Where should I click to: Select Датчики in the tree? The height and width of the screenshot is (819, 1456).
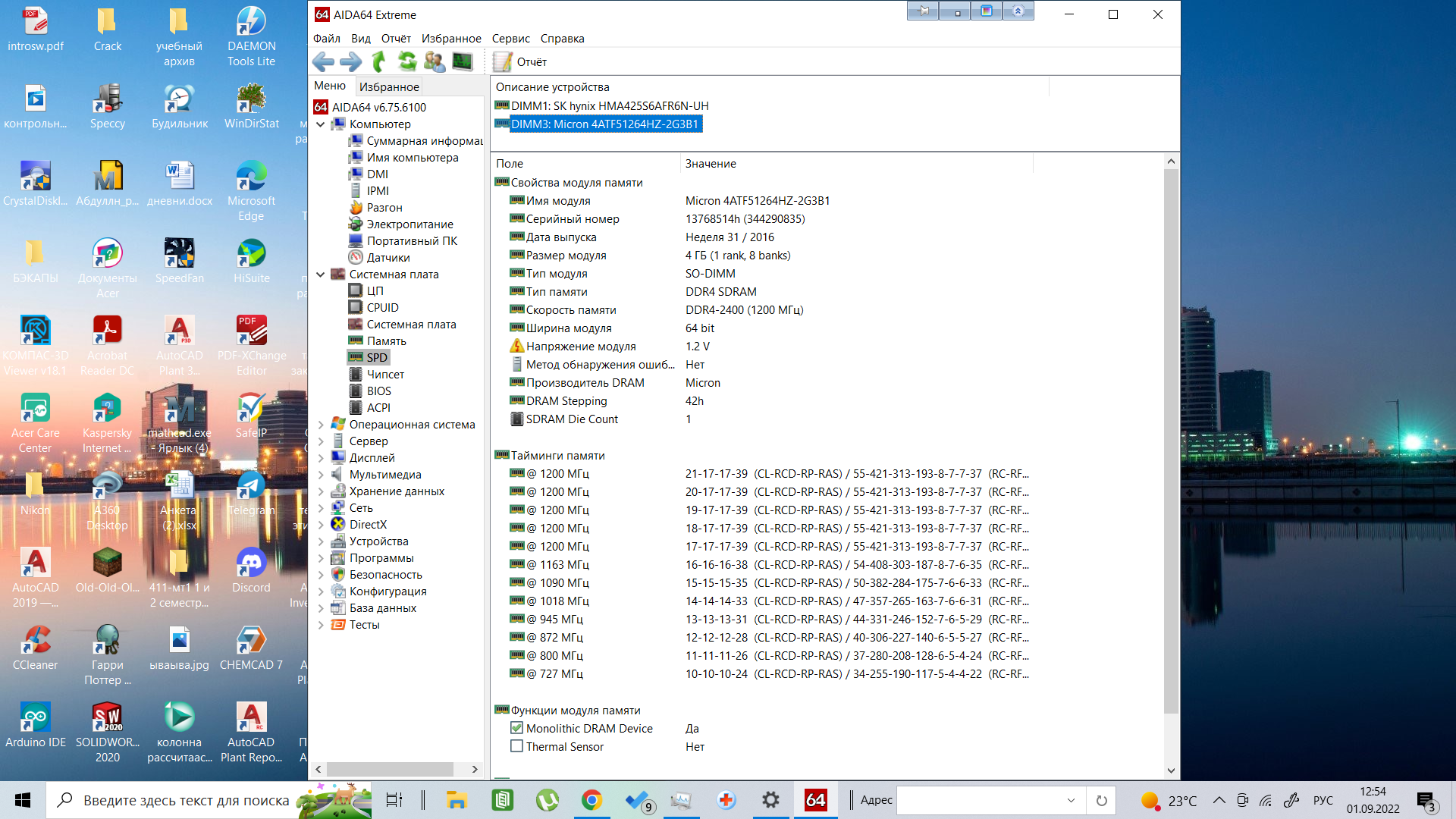[x=388, y=258]
